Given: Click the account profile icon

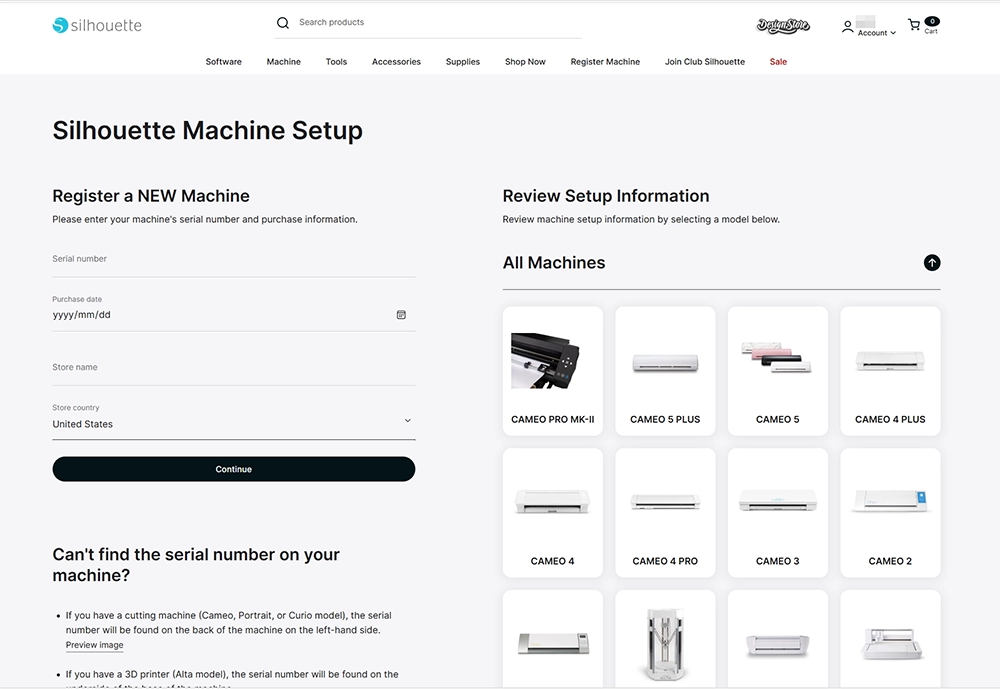Looking at the screenshot, I should (x=848, y=27).
